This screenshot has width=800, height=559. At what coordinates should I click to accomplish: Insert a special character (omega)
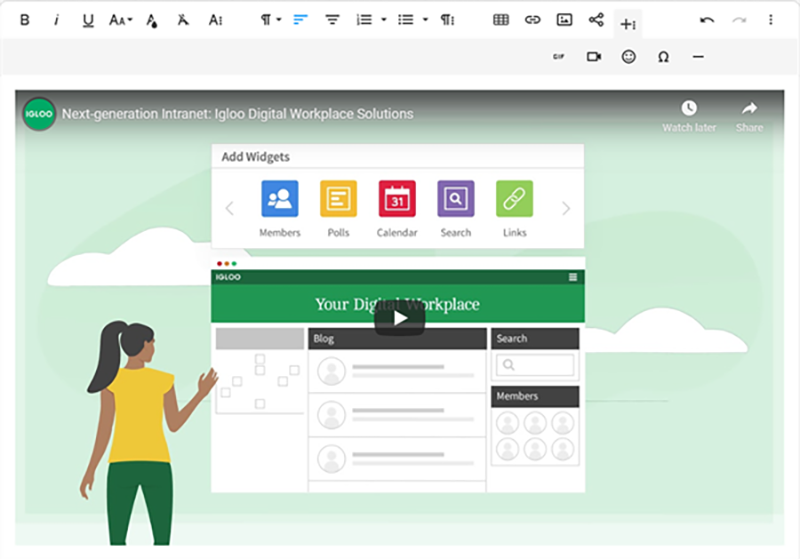(663, 57)
